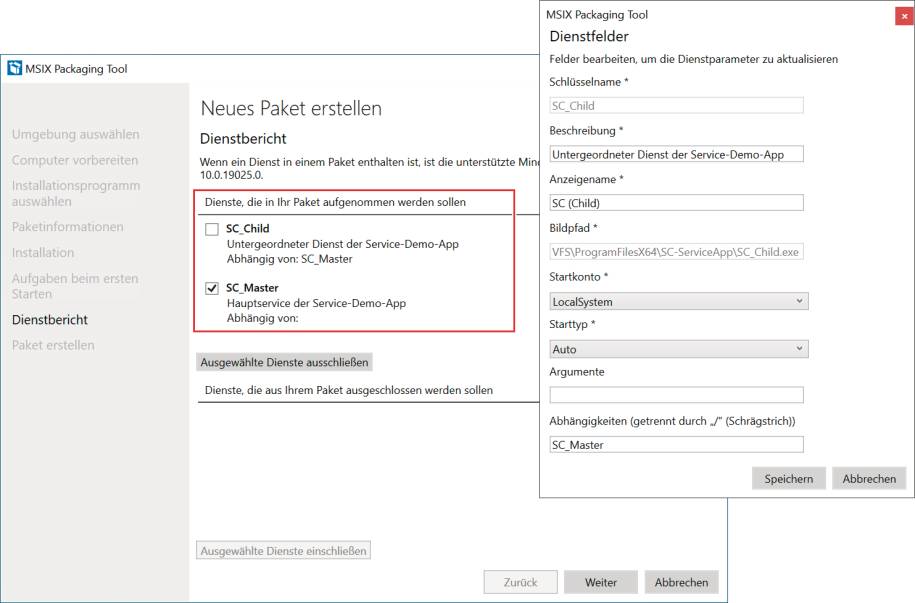Image resolution: width=915 pixels, height=603 pixels.
Task: Go to Umgebung auswählen step
Action: (76, 134)
